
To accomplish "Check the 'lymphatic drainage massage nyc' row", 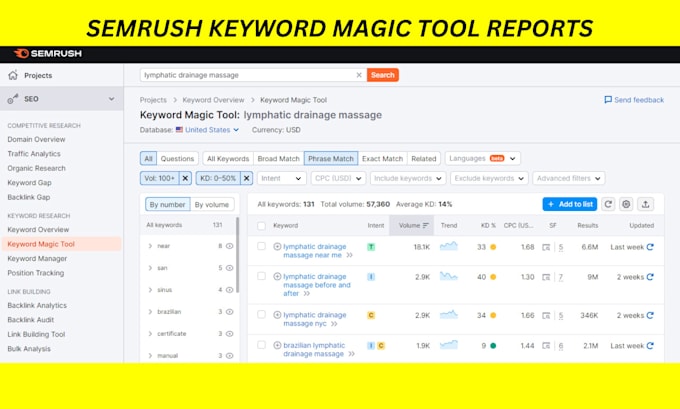I will point(262,314).
